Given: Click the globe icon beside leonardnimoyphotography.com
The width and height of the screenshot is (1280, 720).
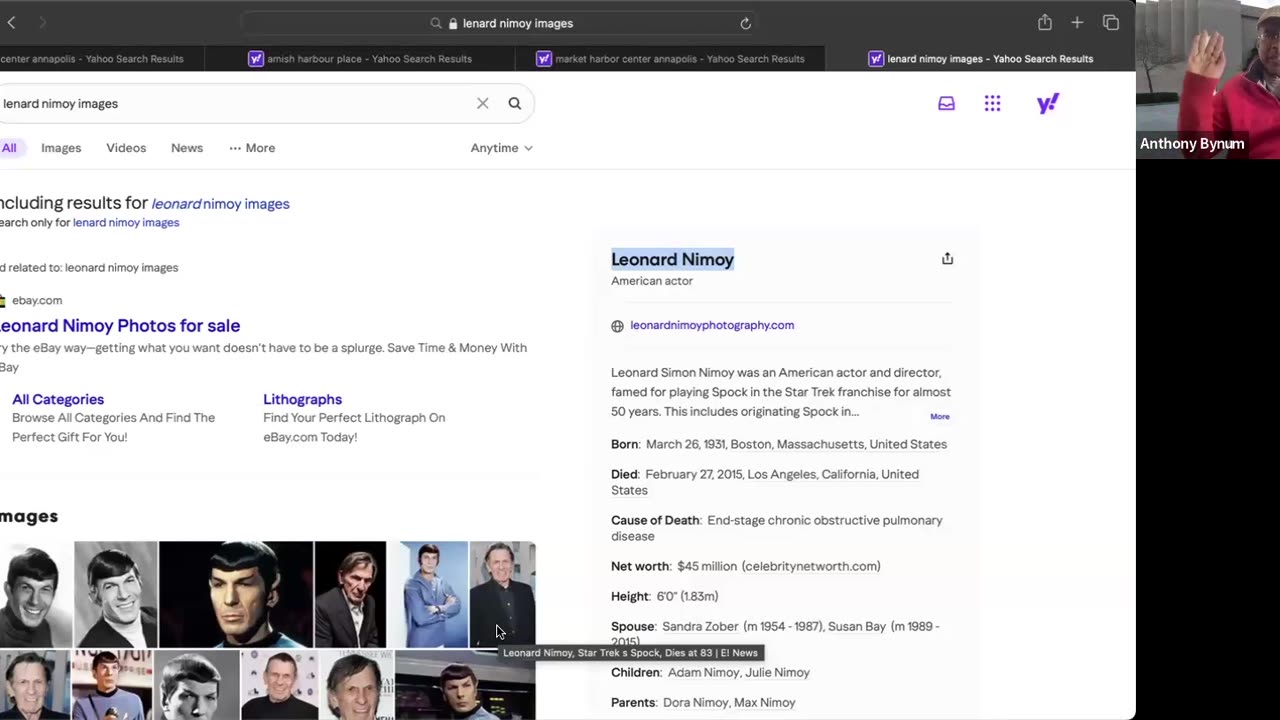Looking at the screenshot, I should click(617, 326).
